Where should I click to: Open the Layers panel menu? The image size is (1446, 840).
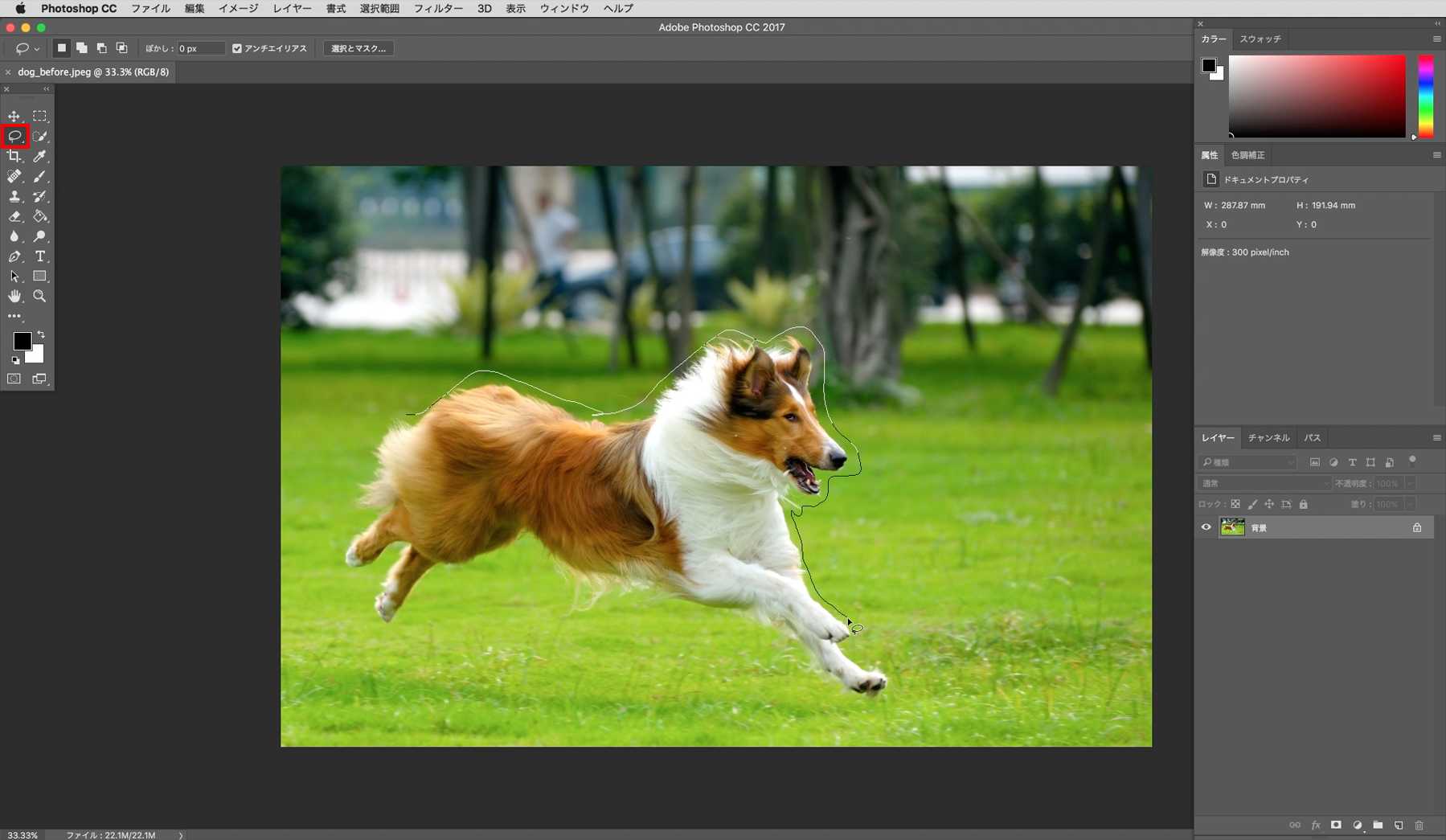[x=1436, y=437]
